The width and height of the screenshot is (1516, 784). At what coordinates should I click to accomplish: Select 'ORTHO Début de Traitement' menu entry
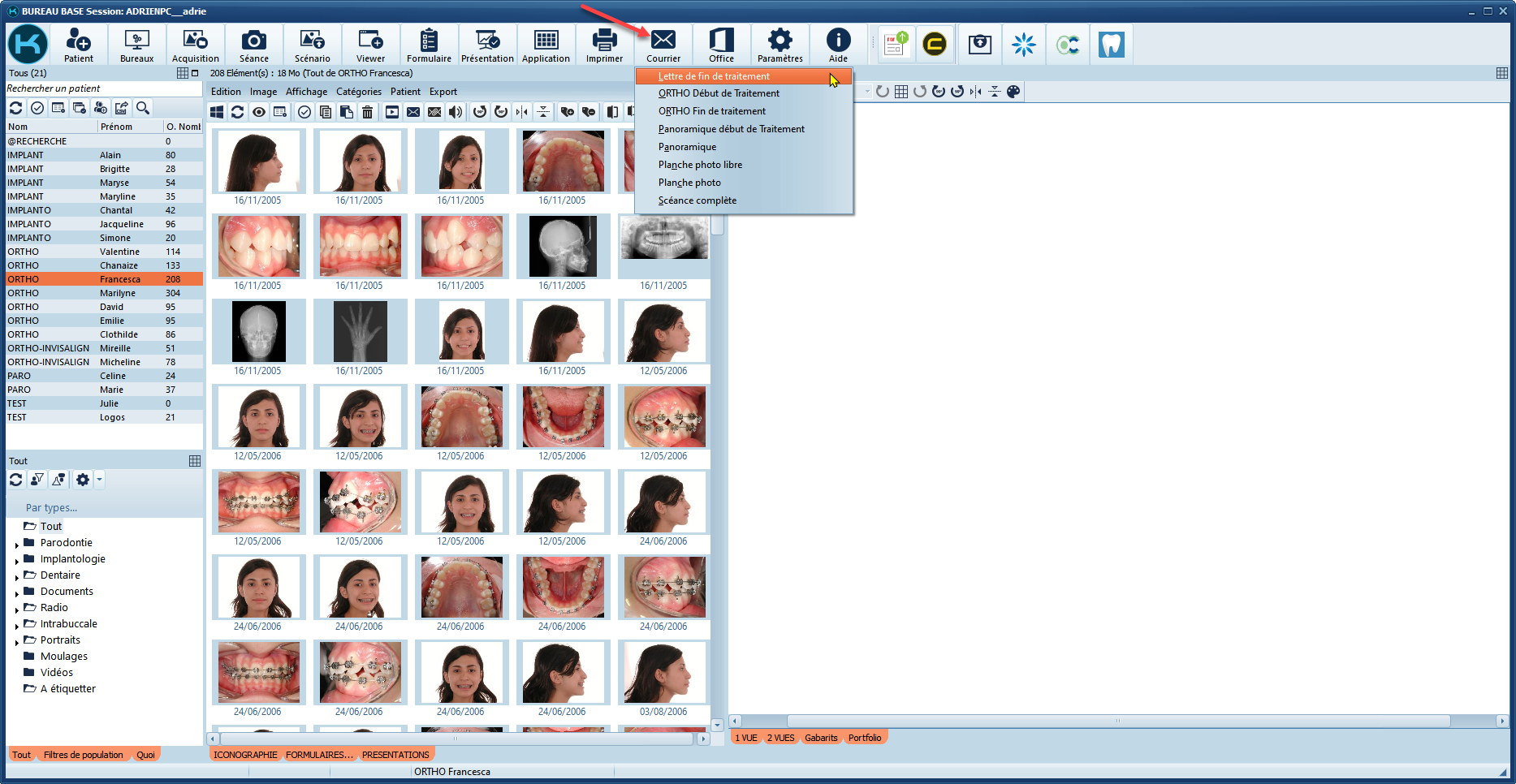[719, 93]
